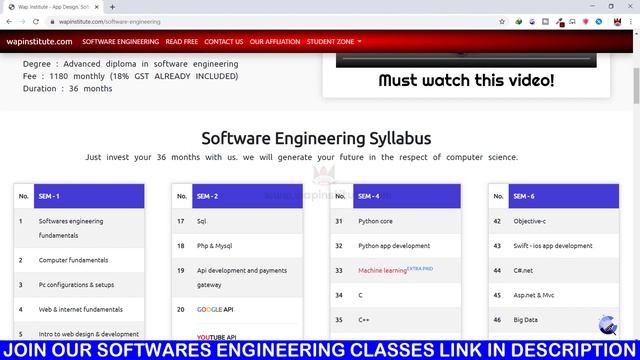This screenshot has height=360, width=640.
Task: Click 'Must watch this video!' caption
Action: [x=466, y=80]
